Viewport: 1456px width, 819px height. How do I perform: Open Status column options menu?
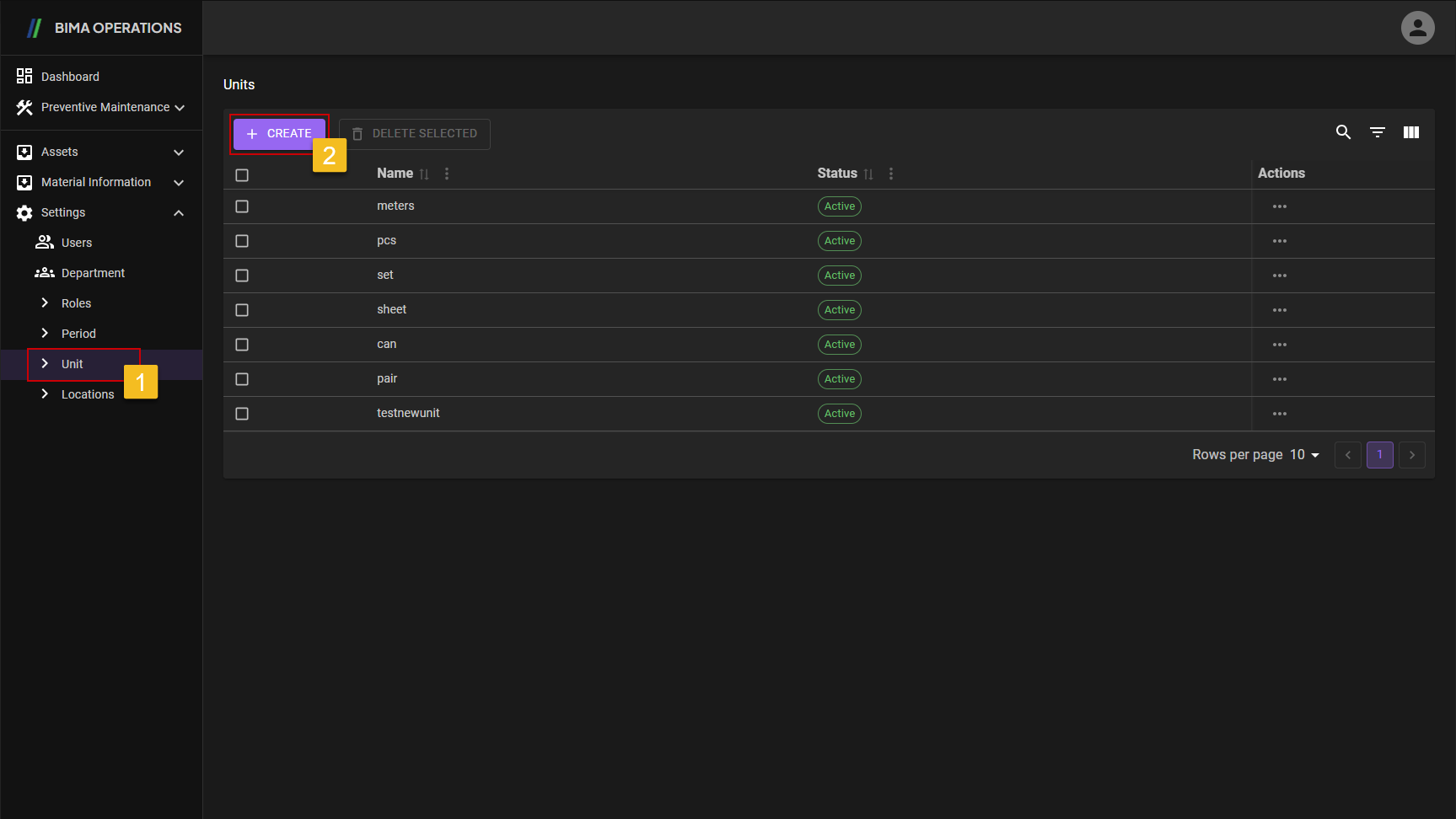tap(890, 174)
